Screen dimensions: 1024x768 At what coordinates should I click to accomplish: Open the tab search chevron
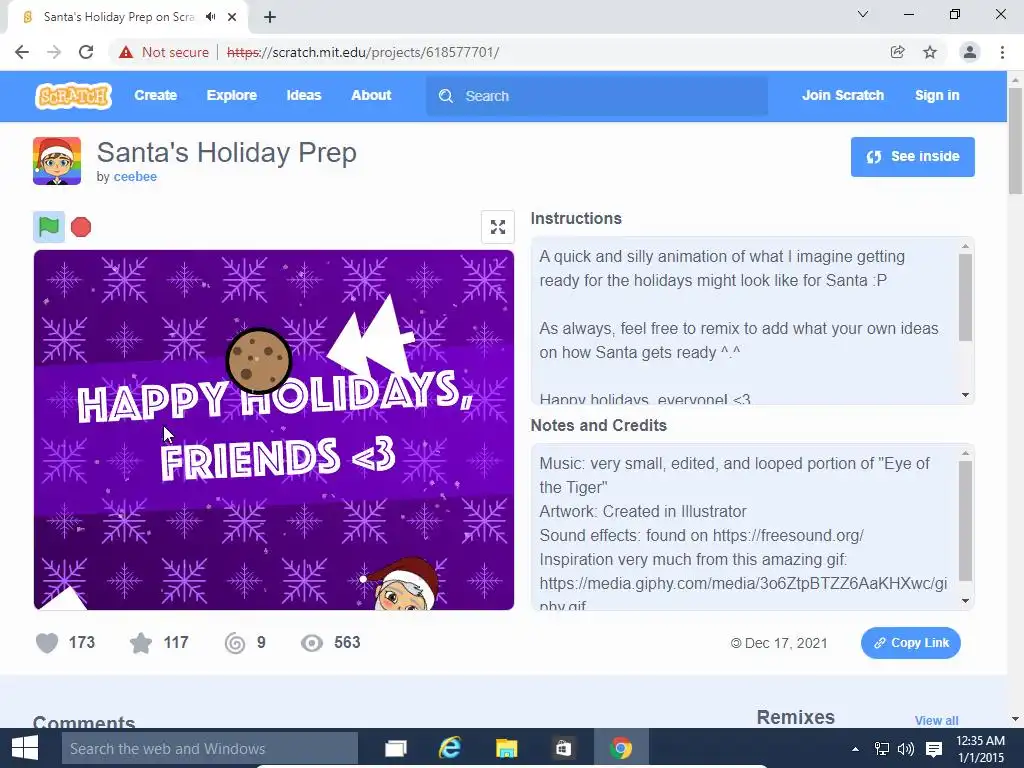tap(863, 14)
